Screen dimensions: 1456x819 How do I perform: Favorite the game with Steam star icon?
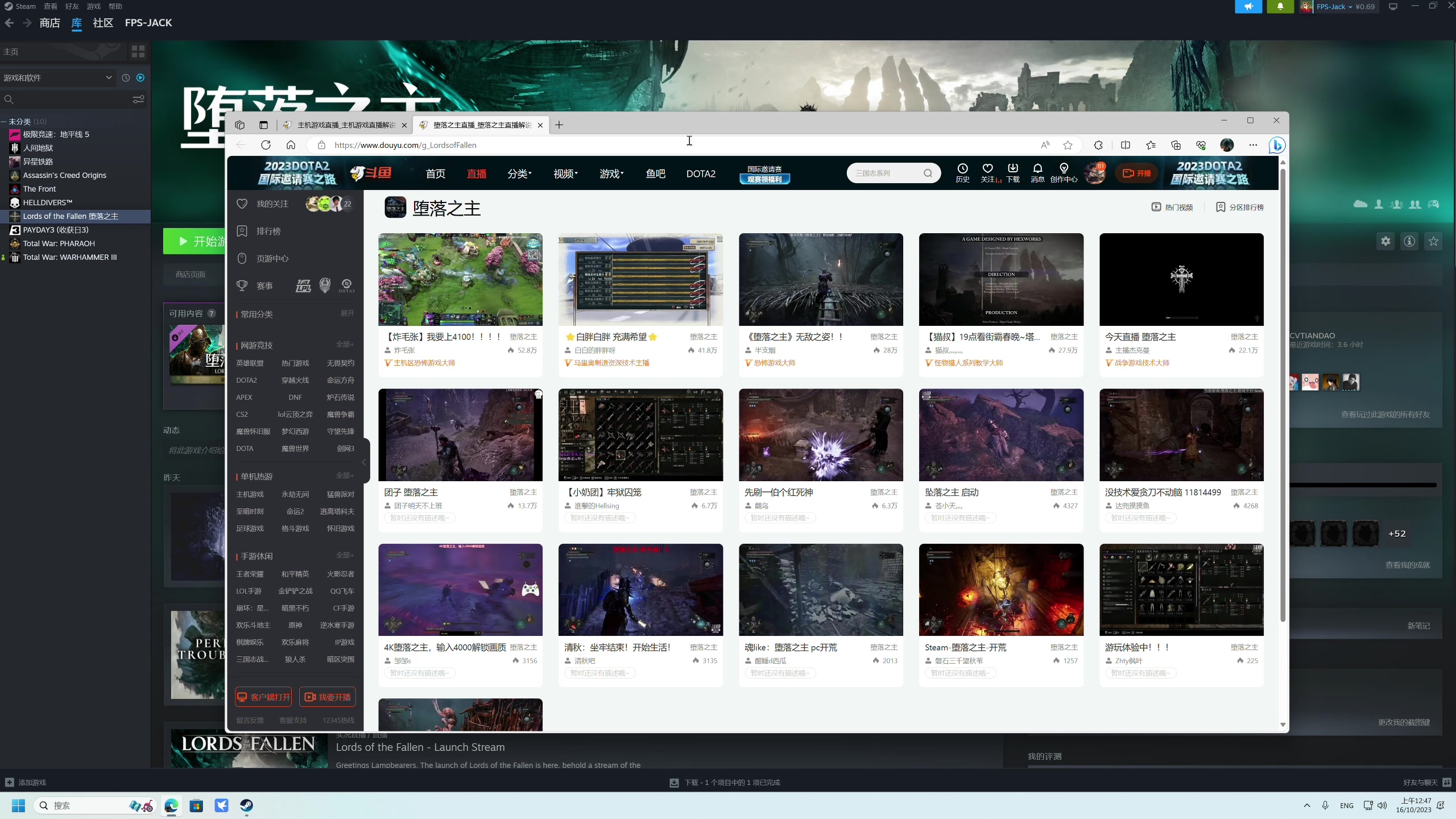click(1433, 241)
